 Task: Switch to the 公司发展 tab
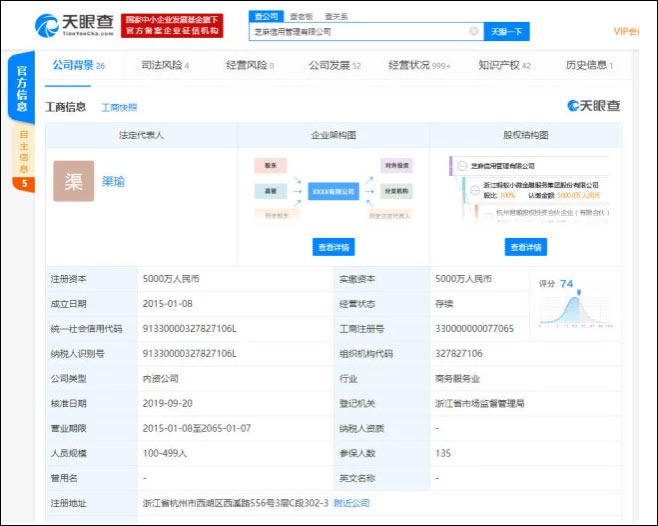[334, 65]
